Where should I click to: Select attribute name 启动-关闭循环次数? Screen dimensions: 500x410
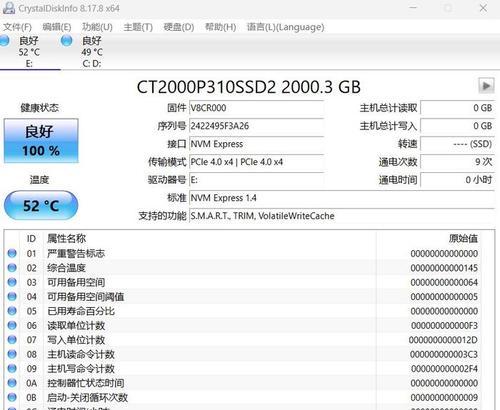(x=87, y=397)
